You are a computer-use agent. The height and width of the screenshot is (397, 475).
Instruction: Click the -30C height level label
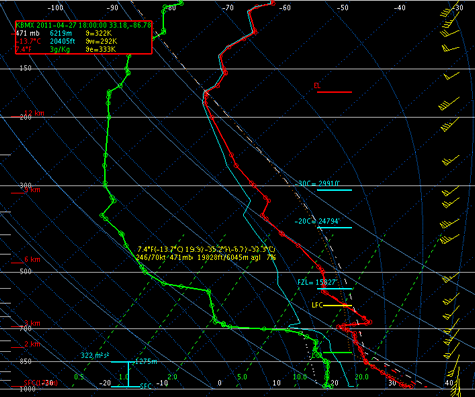click(317, 183)
